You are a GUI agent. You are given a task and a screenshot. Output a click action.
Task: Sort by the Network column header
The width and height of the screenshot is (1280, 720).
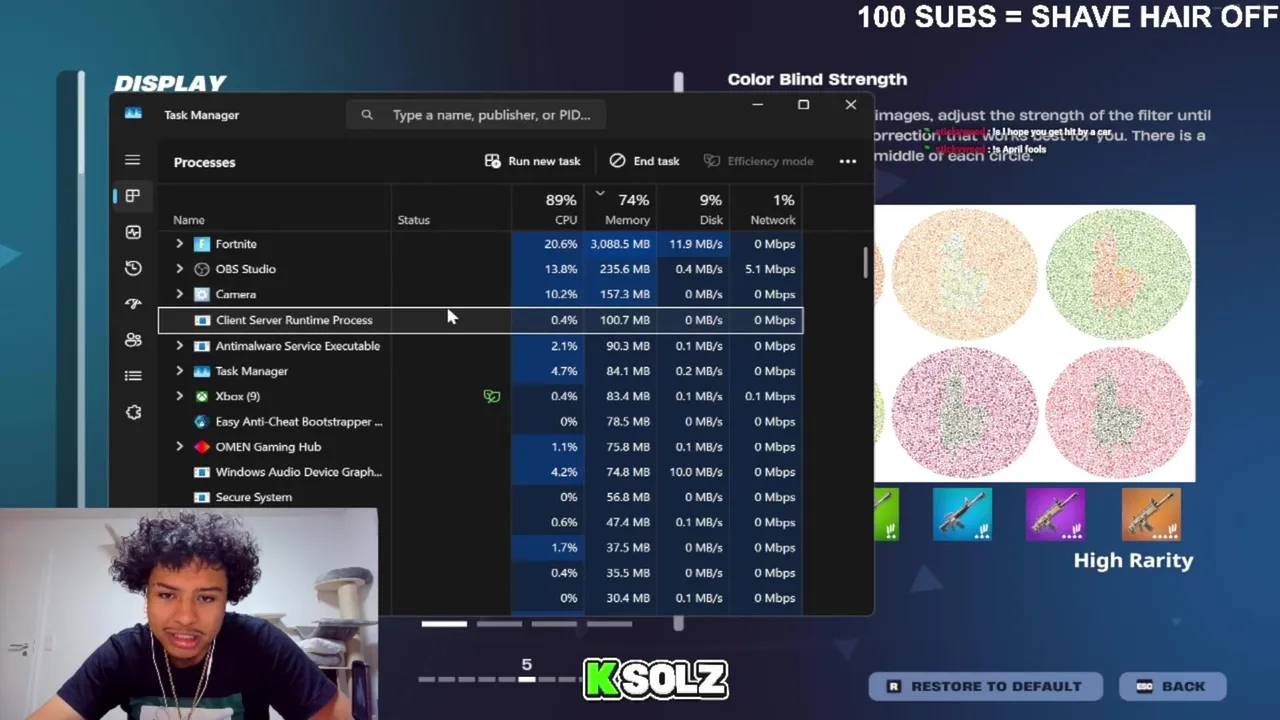coord(766,209)
